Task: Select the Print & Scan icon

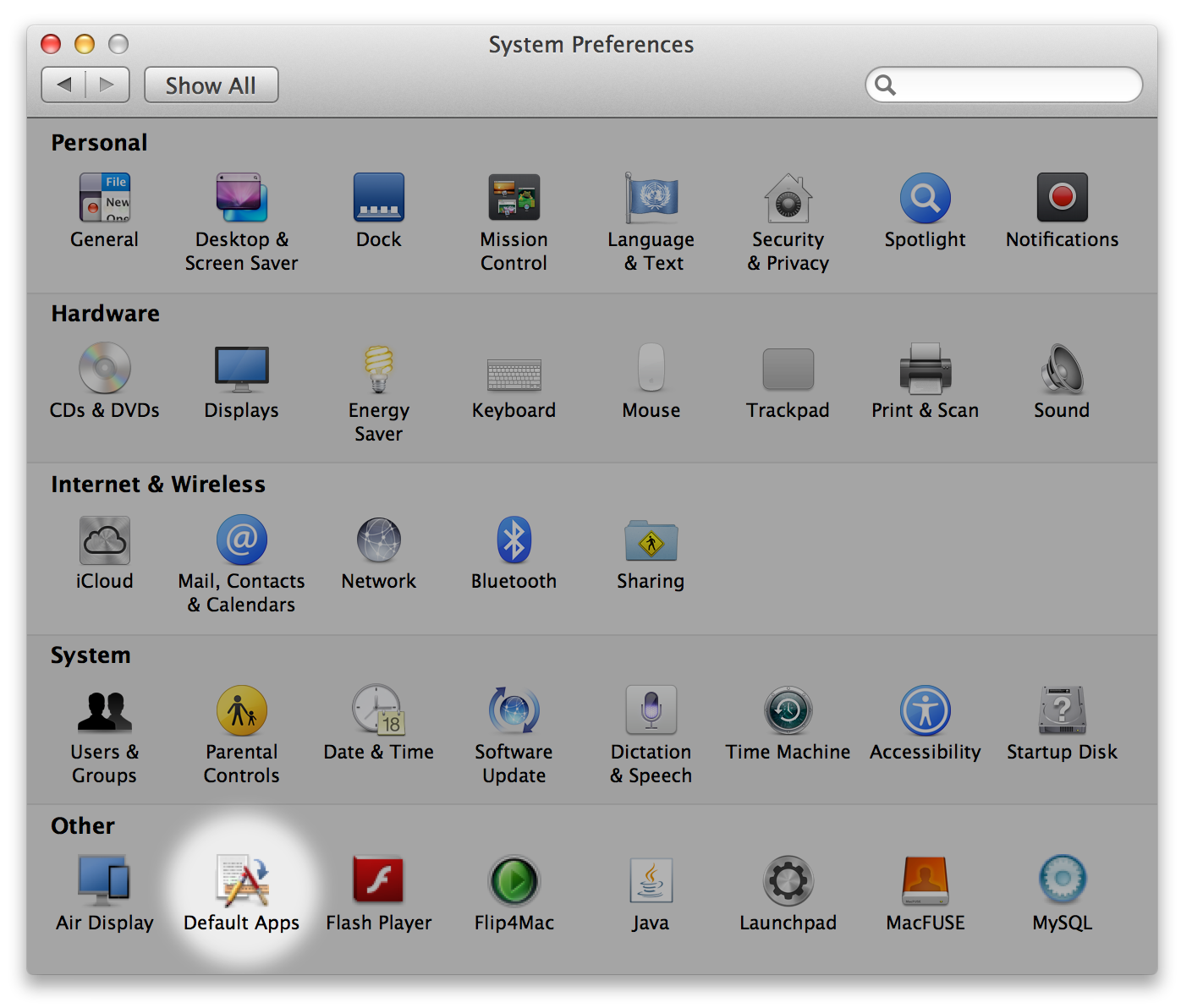Action: [925, 370]
